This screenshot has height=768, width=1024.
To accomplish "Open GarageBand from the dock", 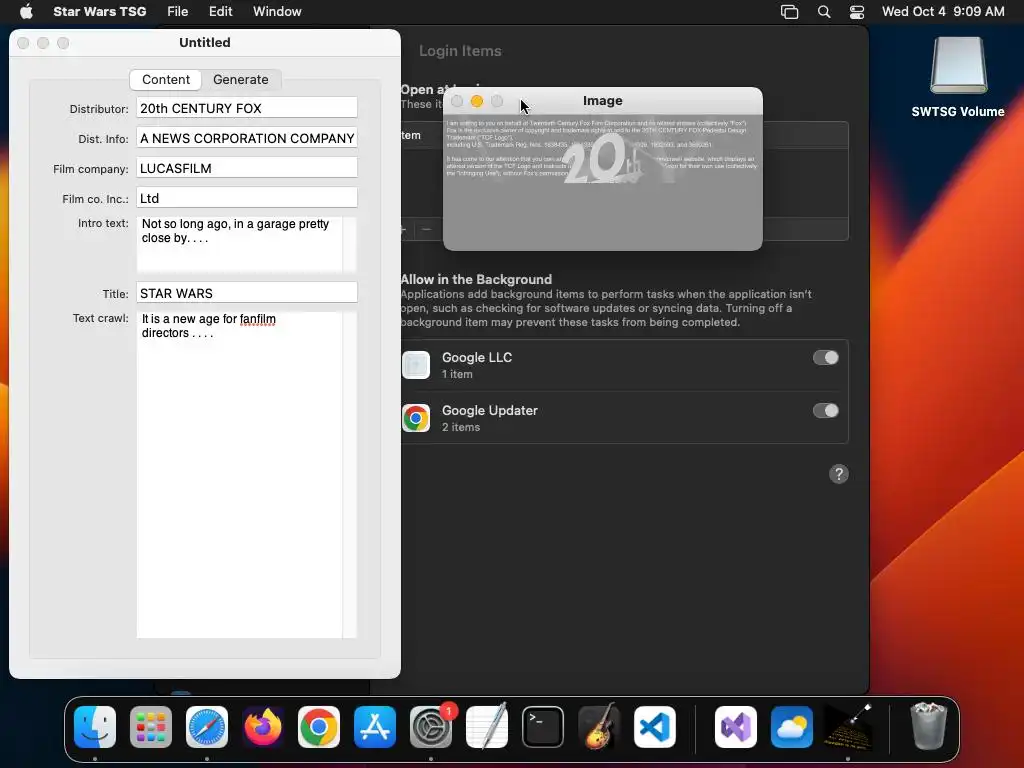I will coord(599,727).
